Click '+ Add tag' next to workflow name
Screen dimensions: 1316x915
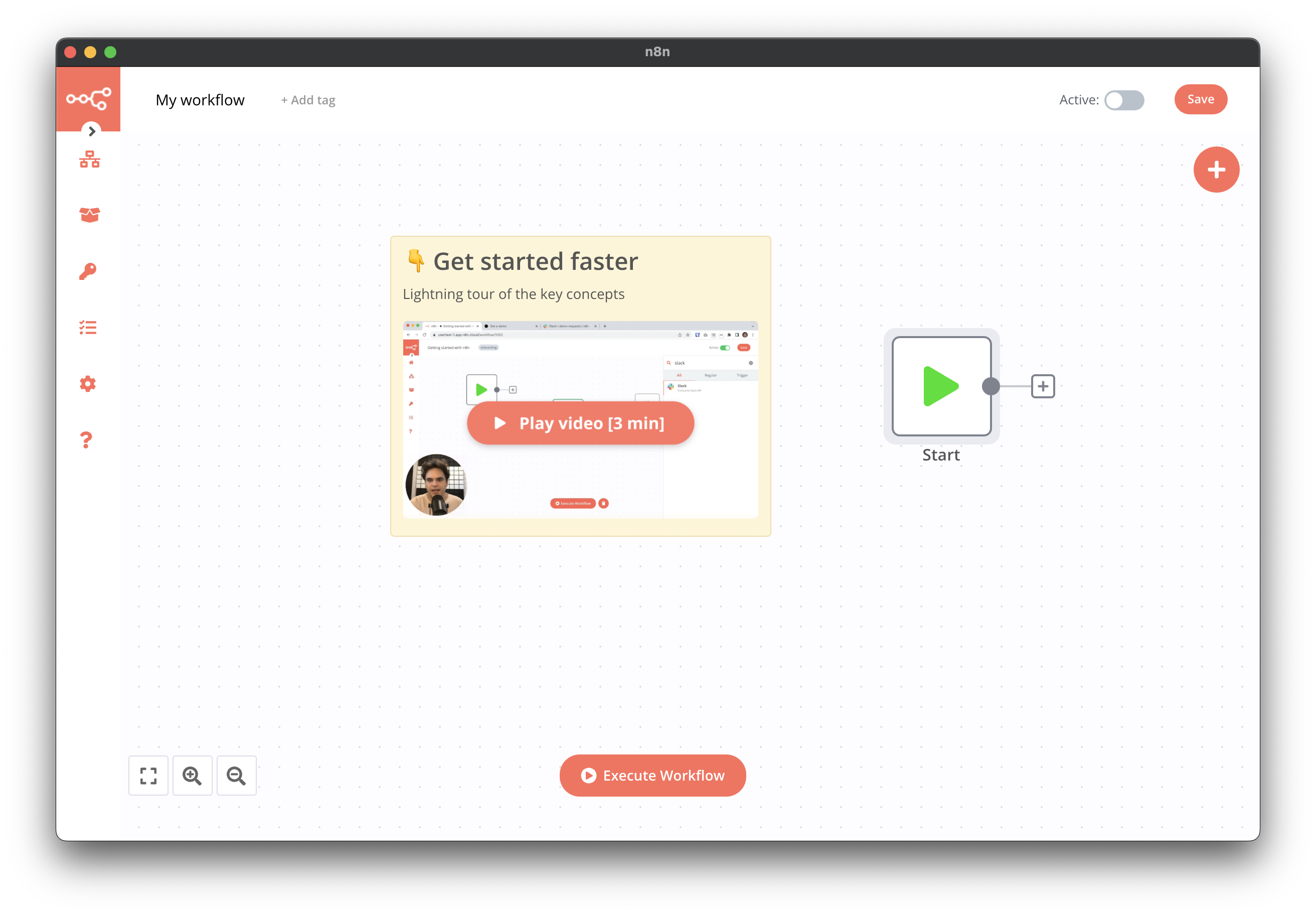[x=308, y=100]
